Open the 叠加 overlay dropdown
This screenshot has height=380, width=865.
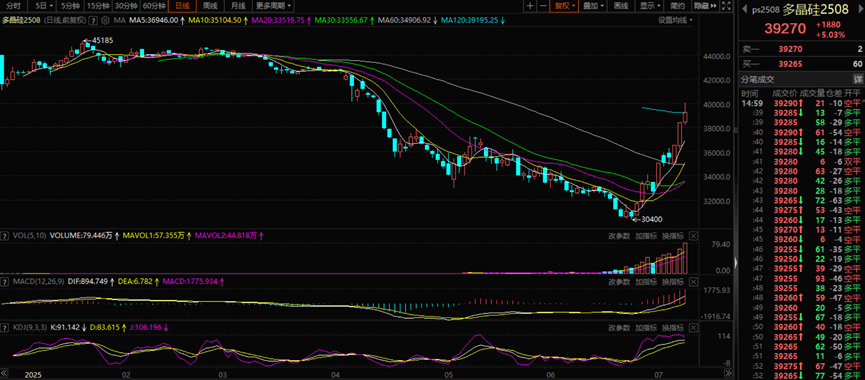coord(594,6)
